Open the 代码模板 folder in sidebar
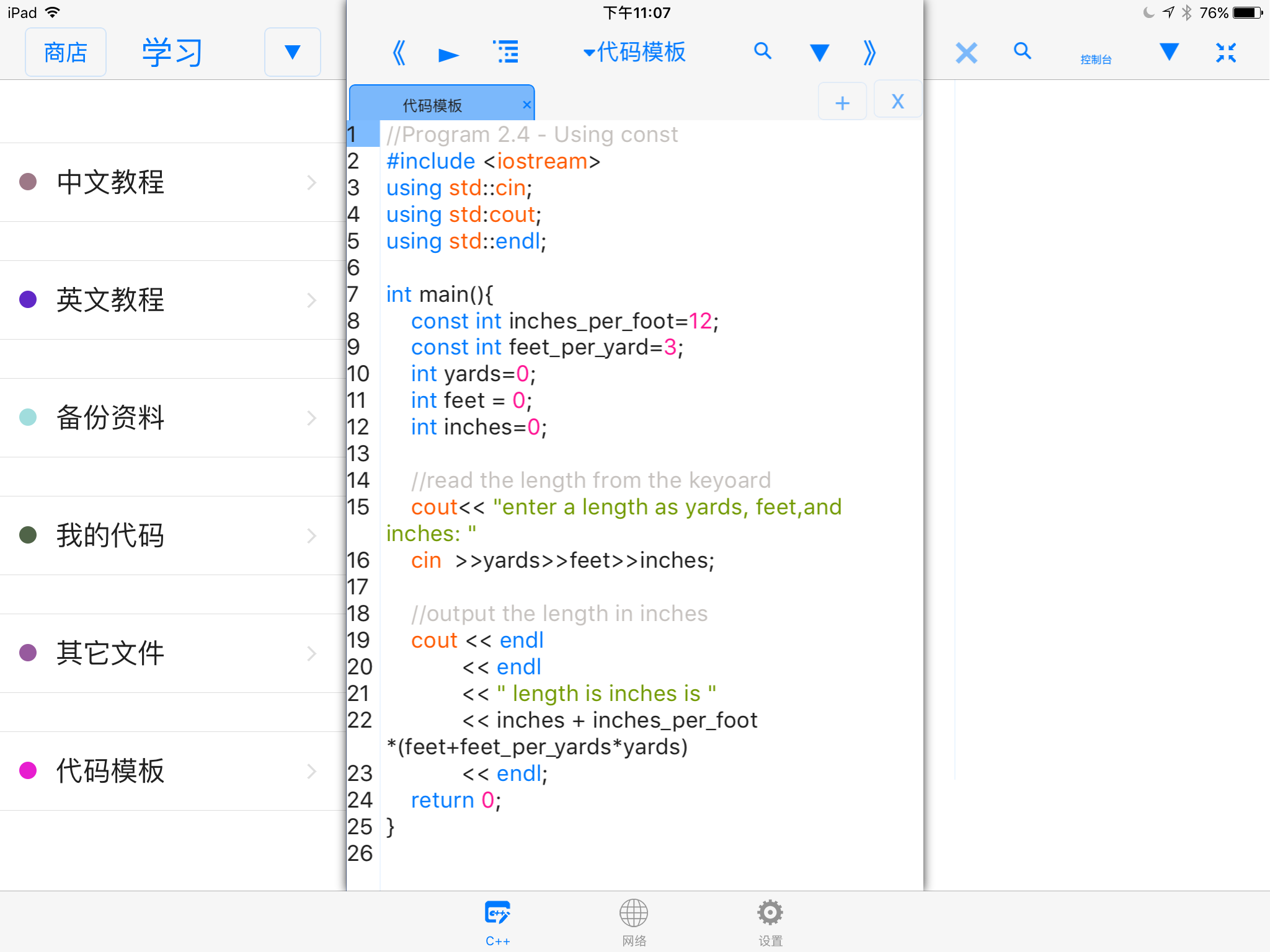 (172, 771)
